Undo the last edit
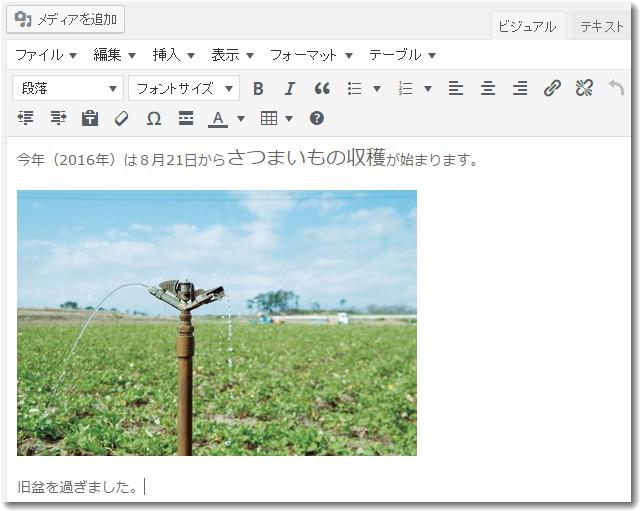 click(616, 88)
